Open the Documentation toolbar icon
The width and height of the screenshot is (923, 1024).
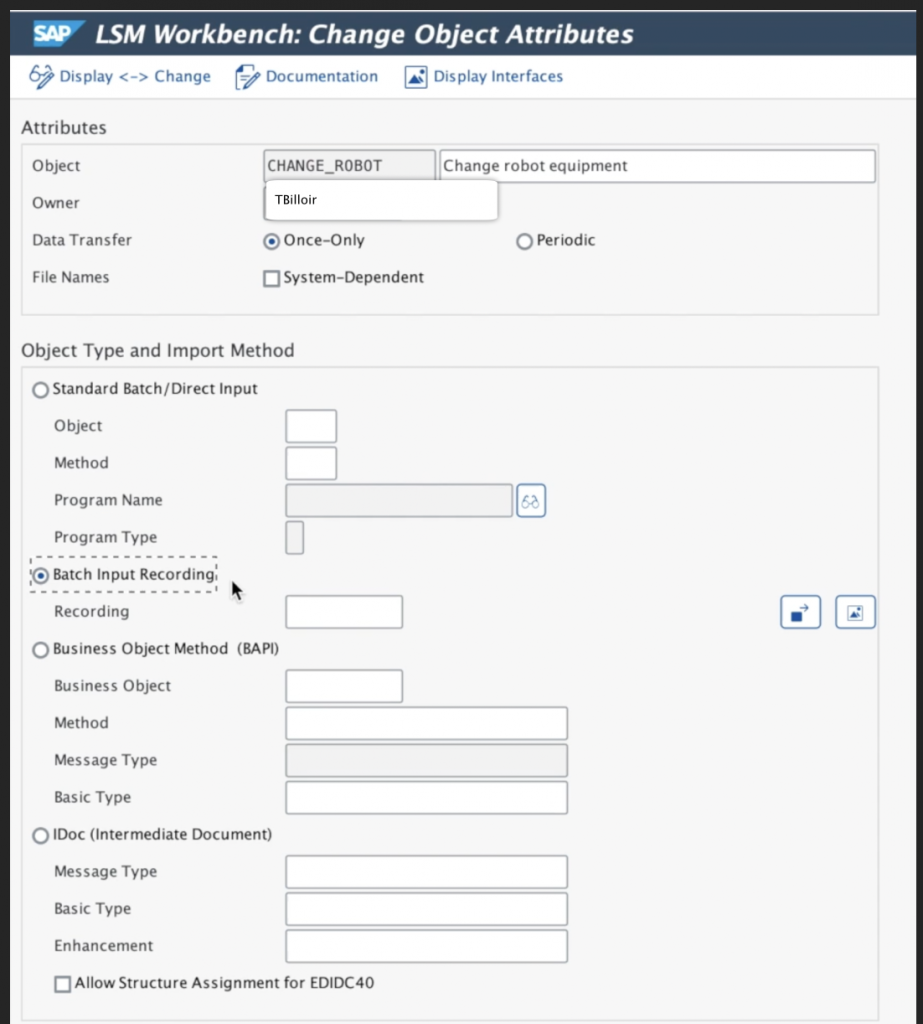[247, 77]
